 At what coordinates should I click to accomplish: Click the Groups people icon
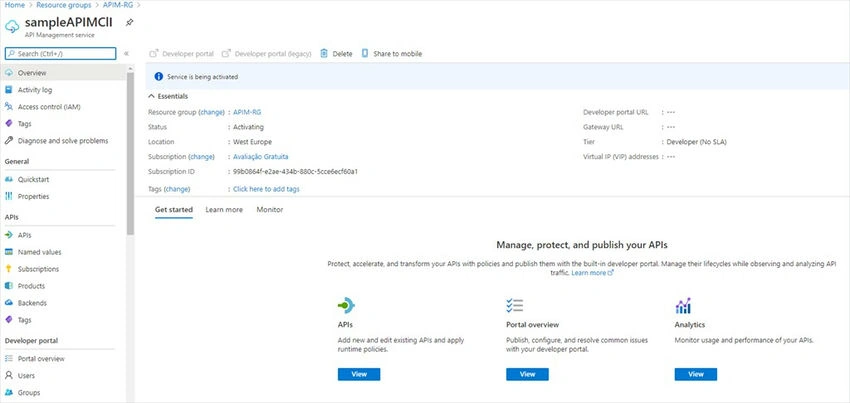(x=9, y=393)
